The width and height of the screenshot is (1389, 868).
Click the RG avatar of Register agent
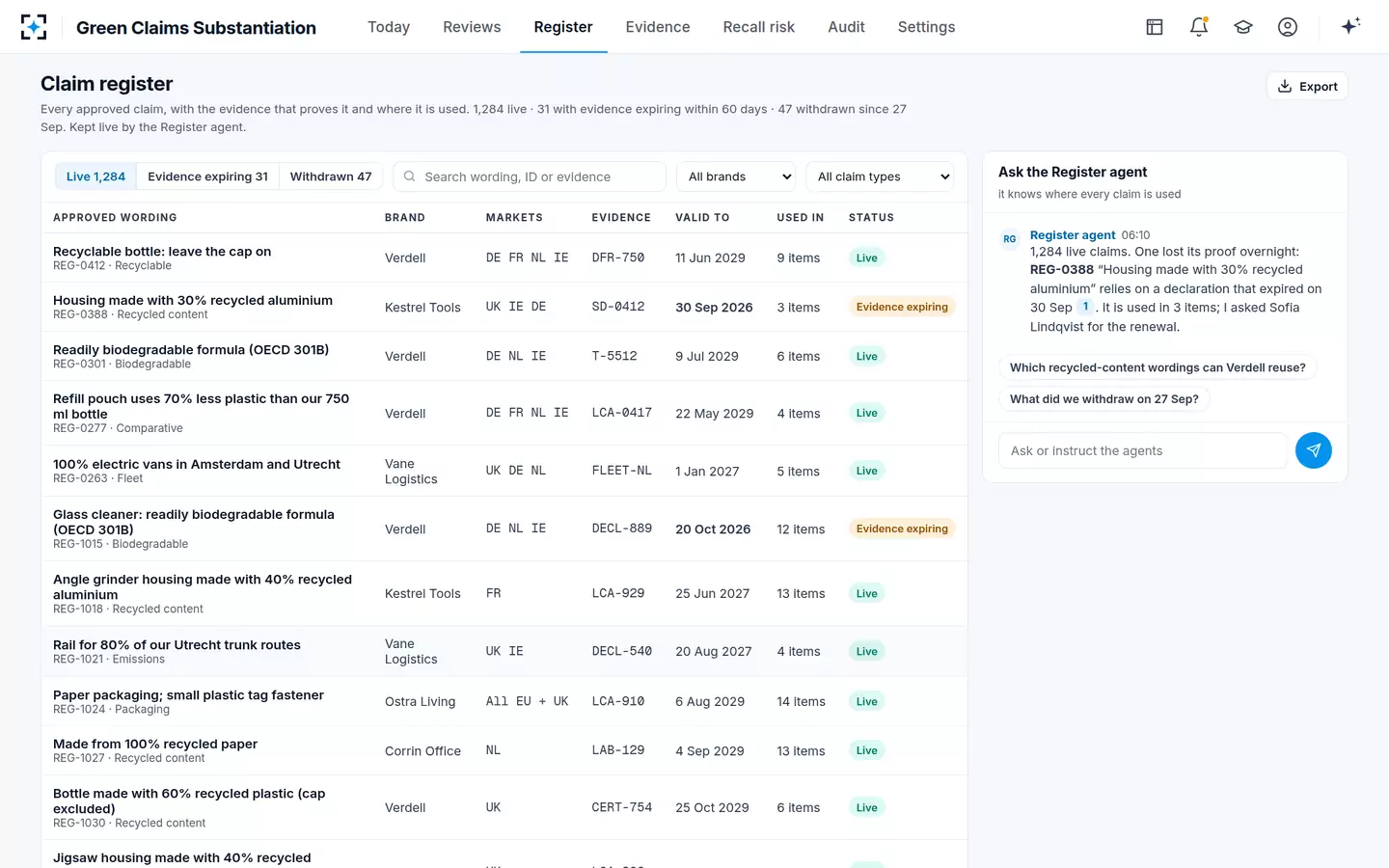pos(1010,239)
